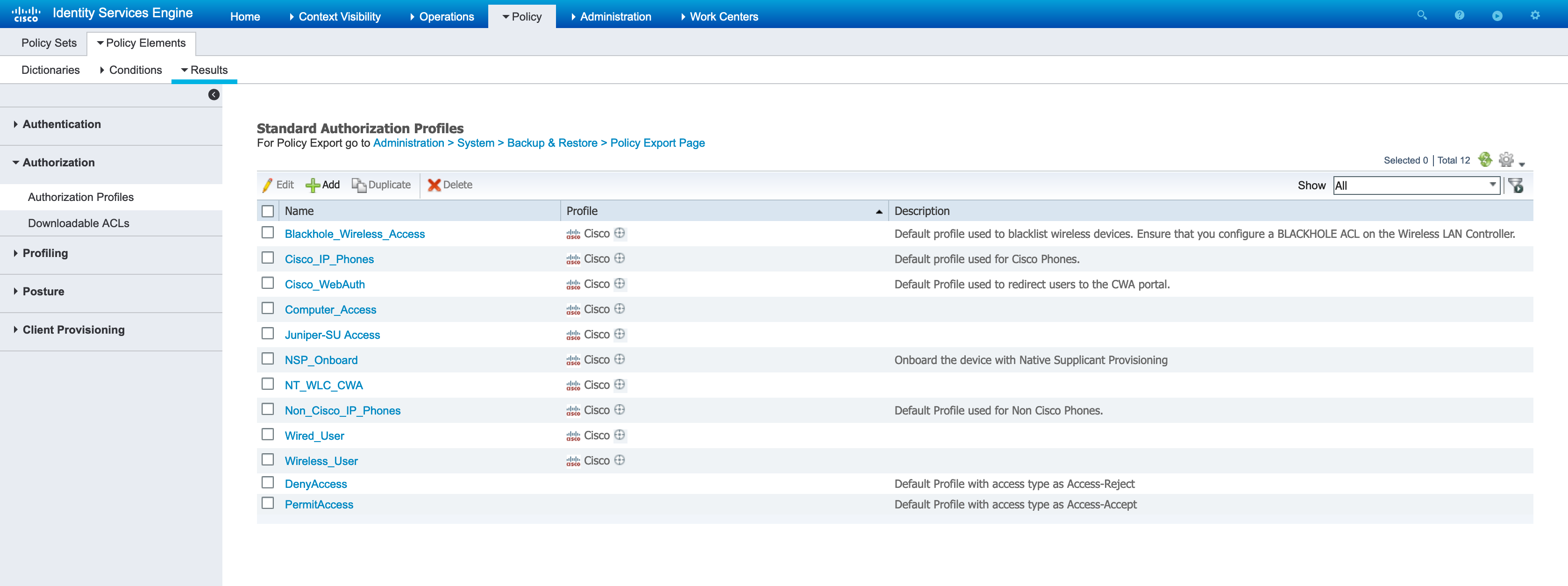Check the Juniper-SU Access row checkbox
This screenshot has width=1568, height=586.
pyautogui.click(x=268, y=334)
